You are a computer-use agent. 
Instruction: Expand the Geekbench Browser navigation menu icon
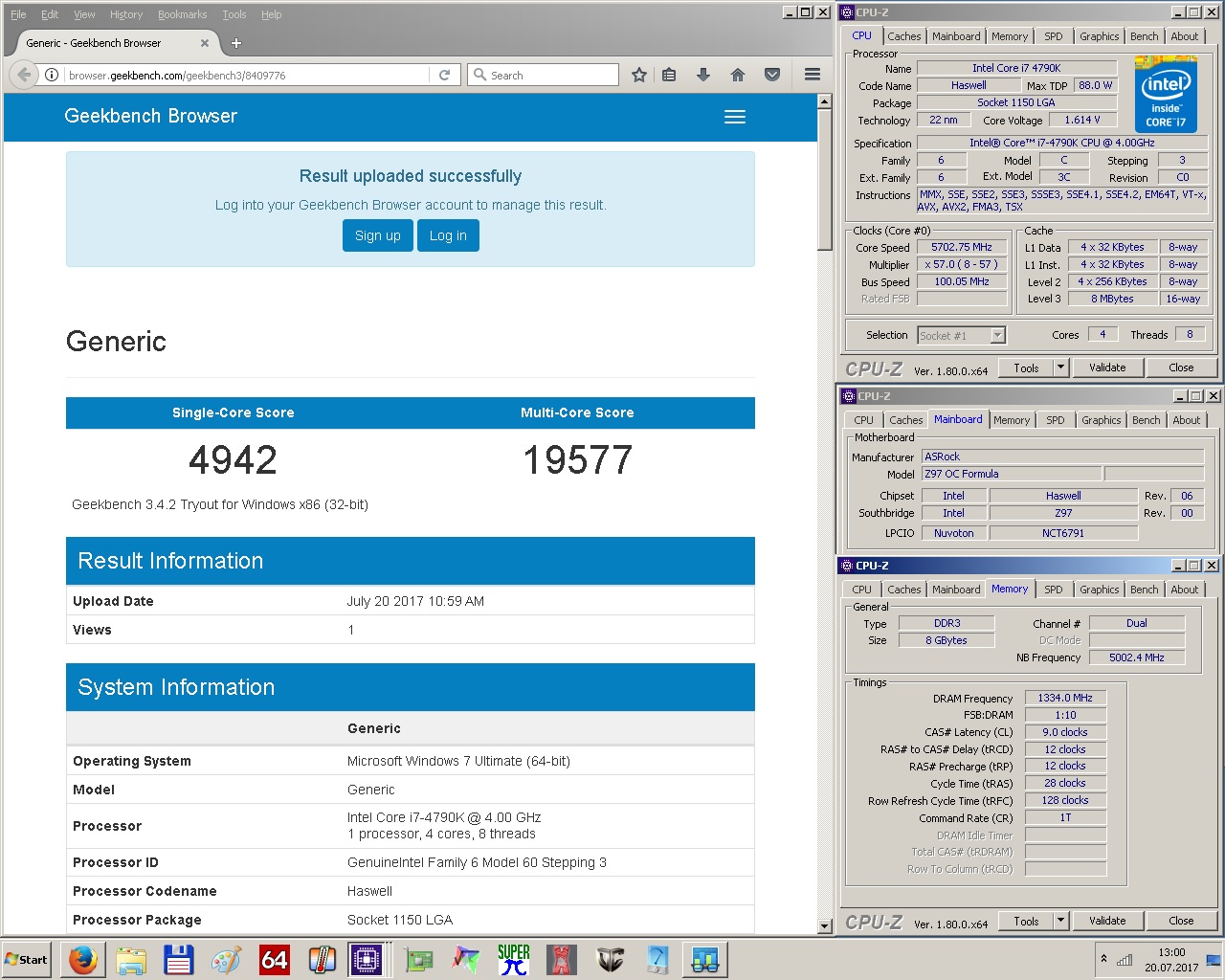point(735,117)
